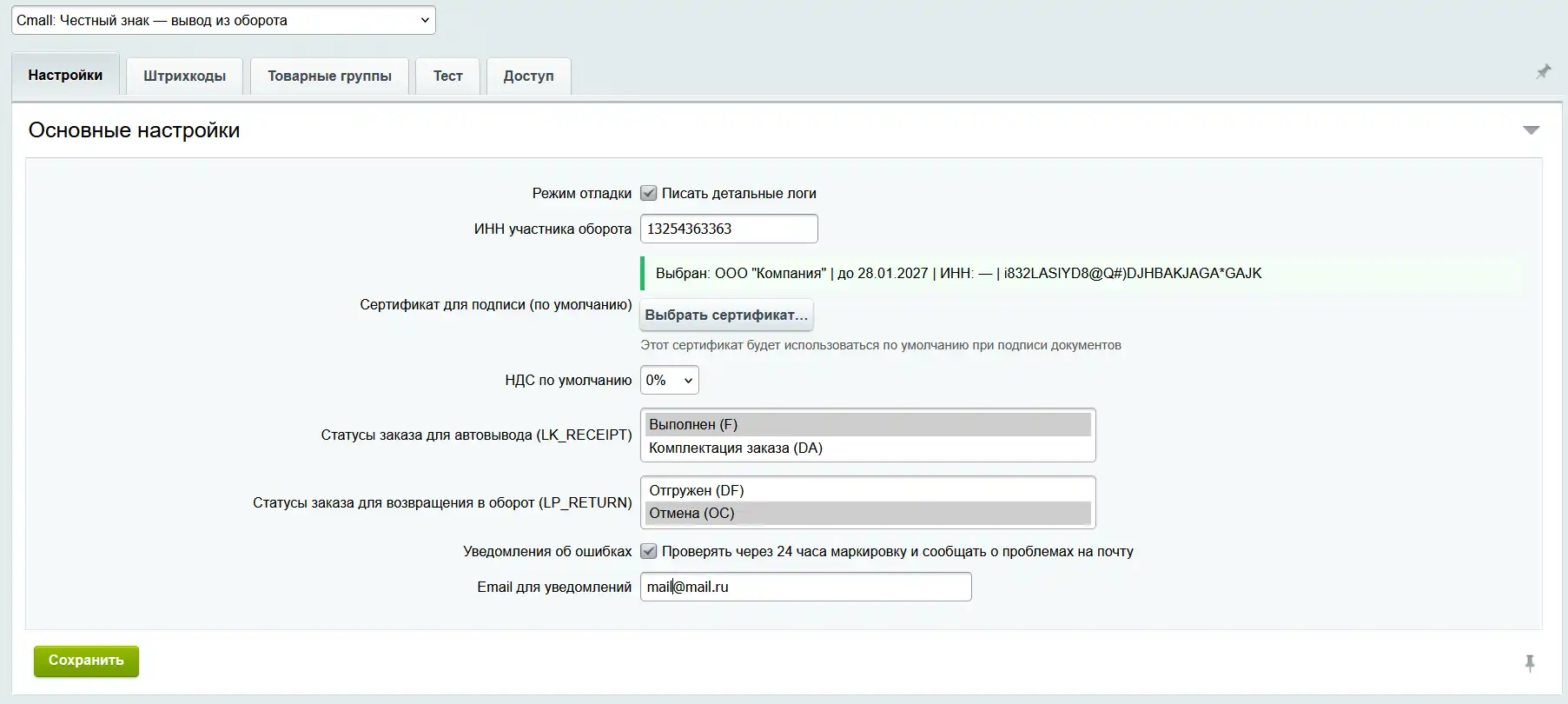Focus the Email для уведомлений field
1568x704 pixels.
[805, 587]
